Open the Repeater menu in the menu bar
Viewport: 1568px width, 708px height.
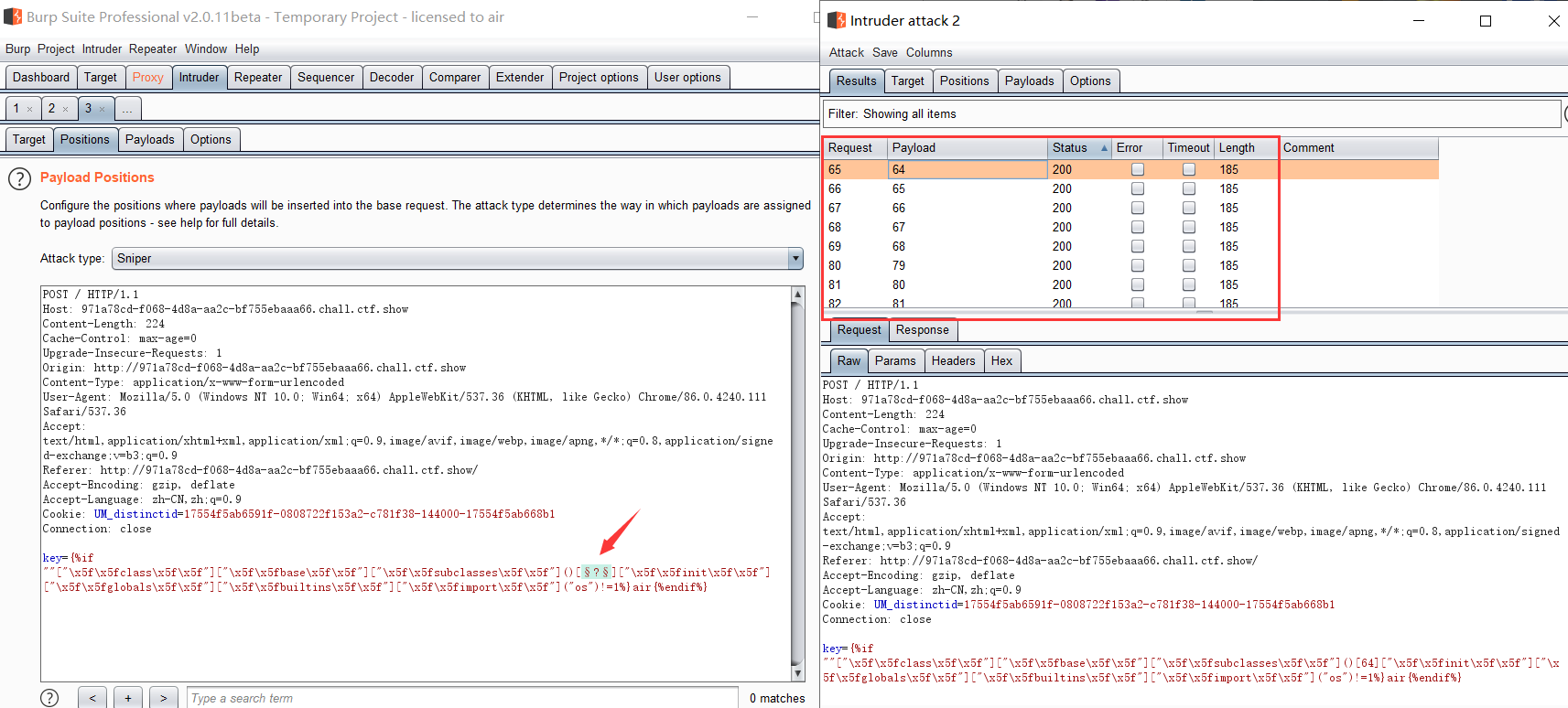[x=153, y=49]
